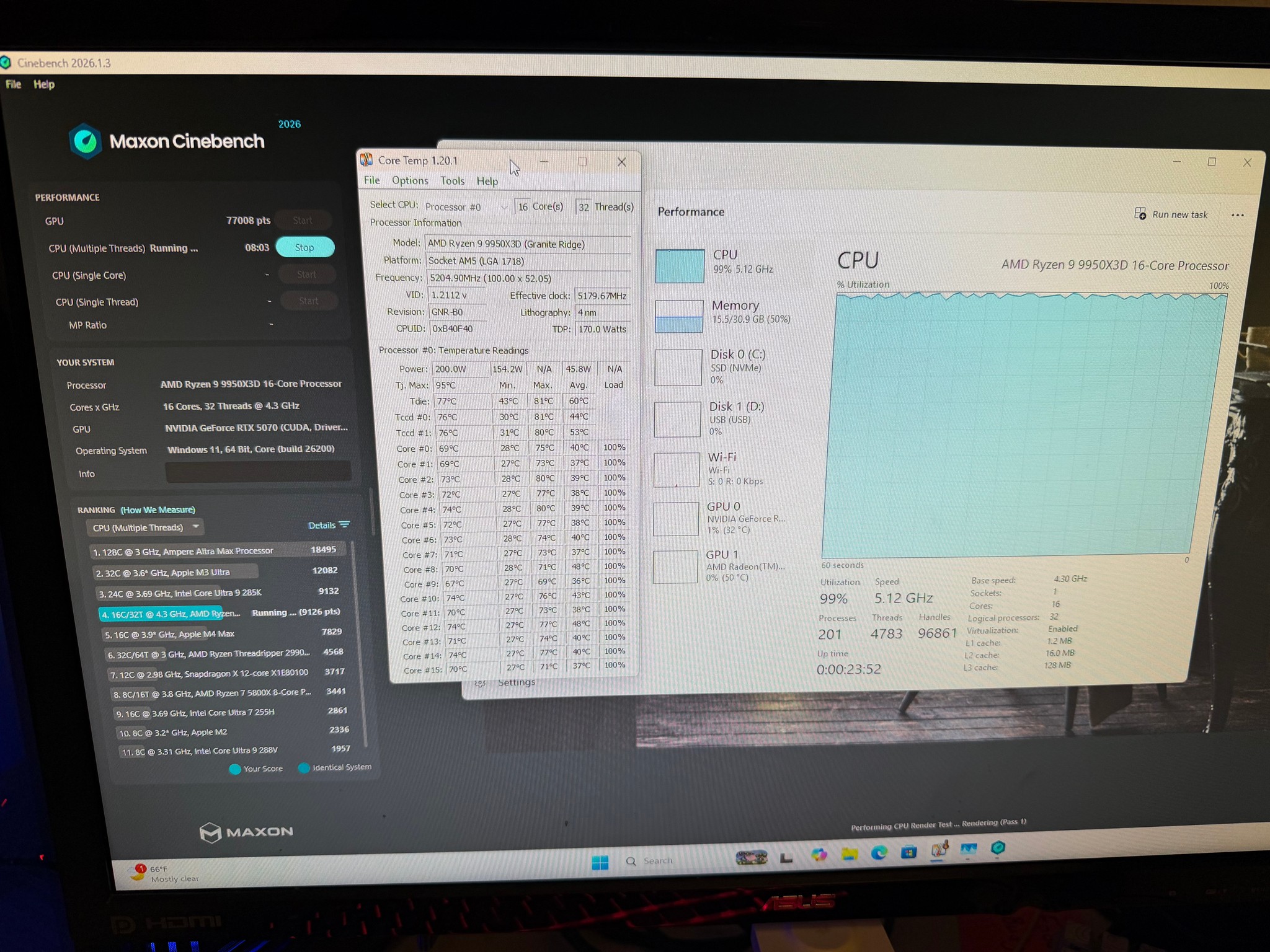Open the weather widget showing 66°F

coord(165,873)
